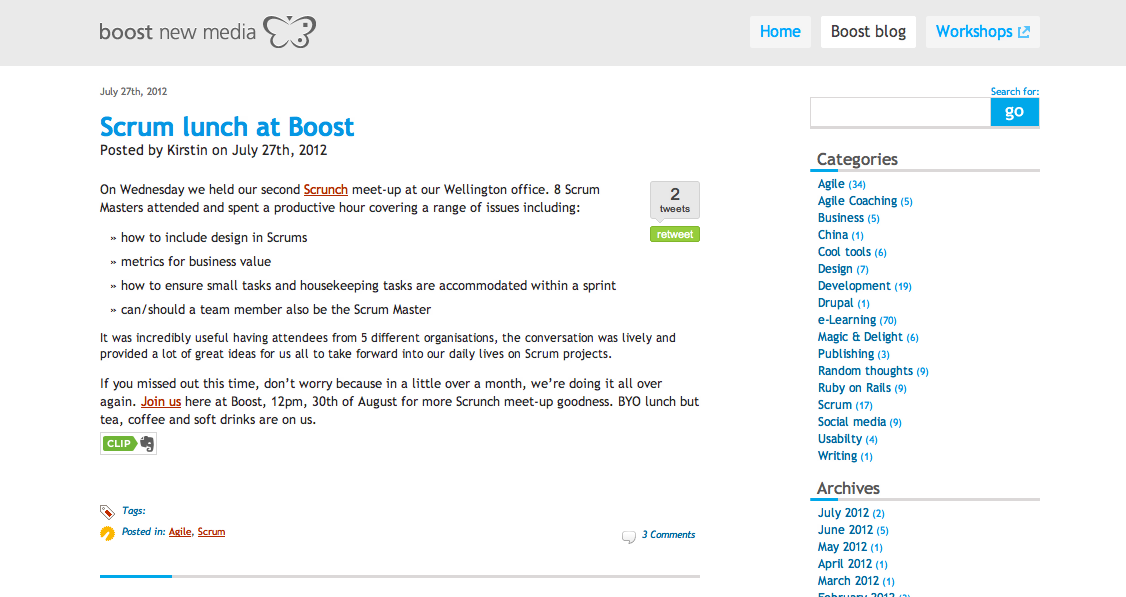Click the external link icon on Workshops
Image resolution: width=1126 pixels, height=597 pixels.
(1024, 32)
